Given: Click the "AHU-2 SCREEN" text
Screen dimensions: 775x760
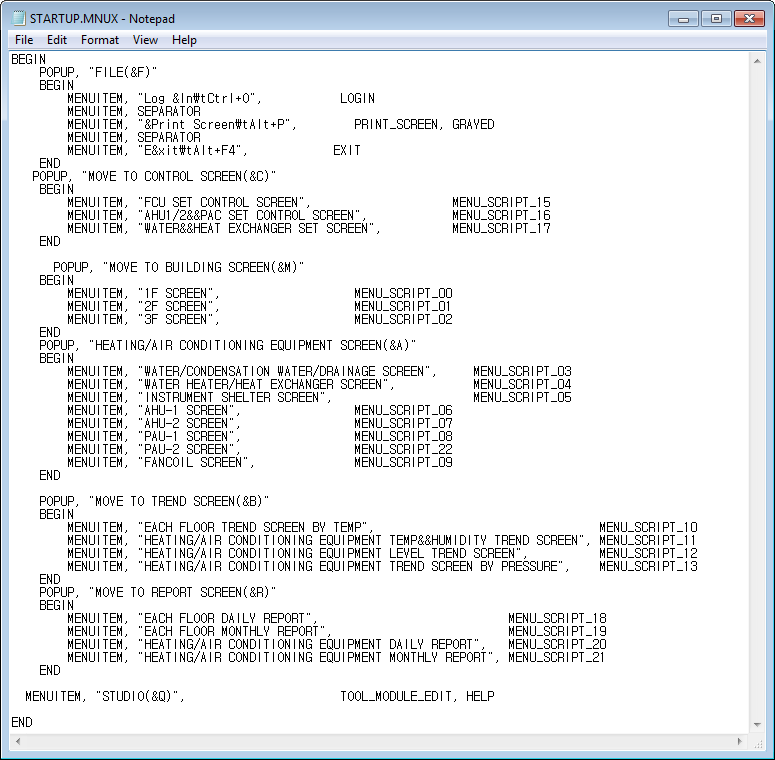Looking at the screenshot, I should 186,423.
